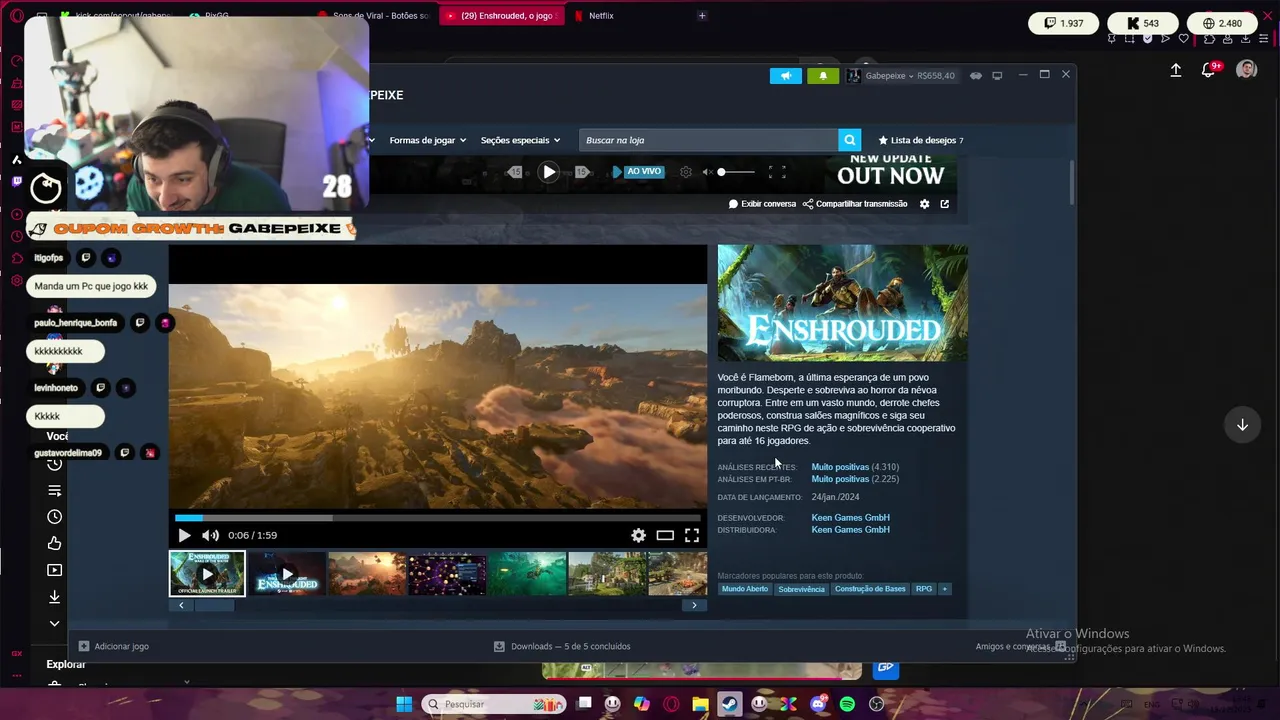The height and width of the screenshot is (720, 1280).
Task: Open Steam notifications bell
Action: [823, 76]
